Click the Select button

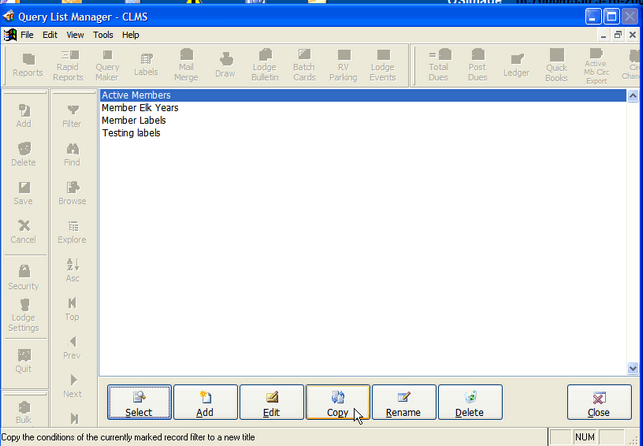click(x=139, y=402)
